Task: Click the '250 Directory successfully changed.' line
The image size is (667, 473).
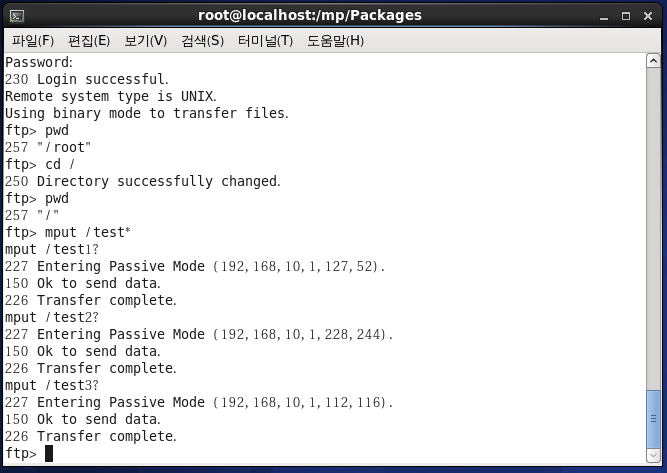Action: click(x=143, y=181)
